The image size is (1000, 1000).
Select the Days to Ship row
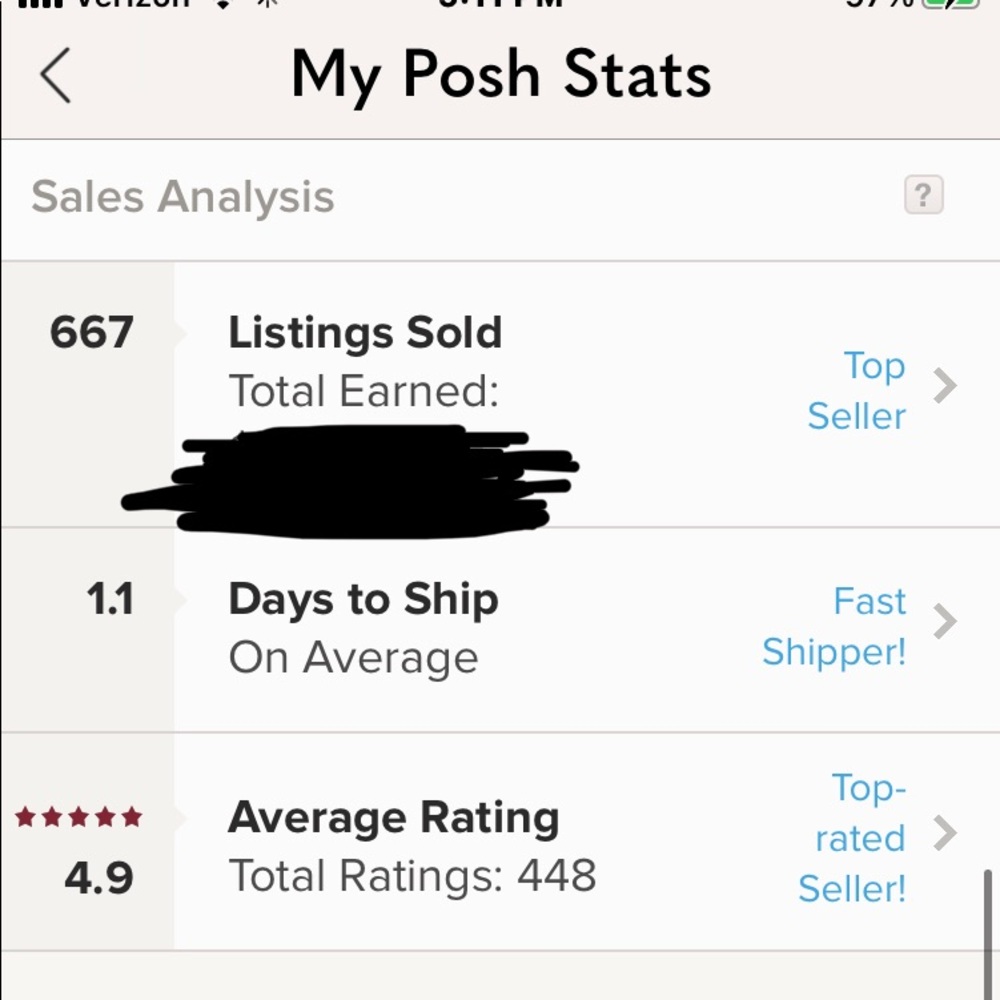(500, 630)
